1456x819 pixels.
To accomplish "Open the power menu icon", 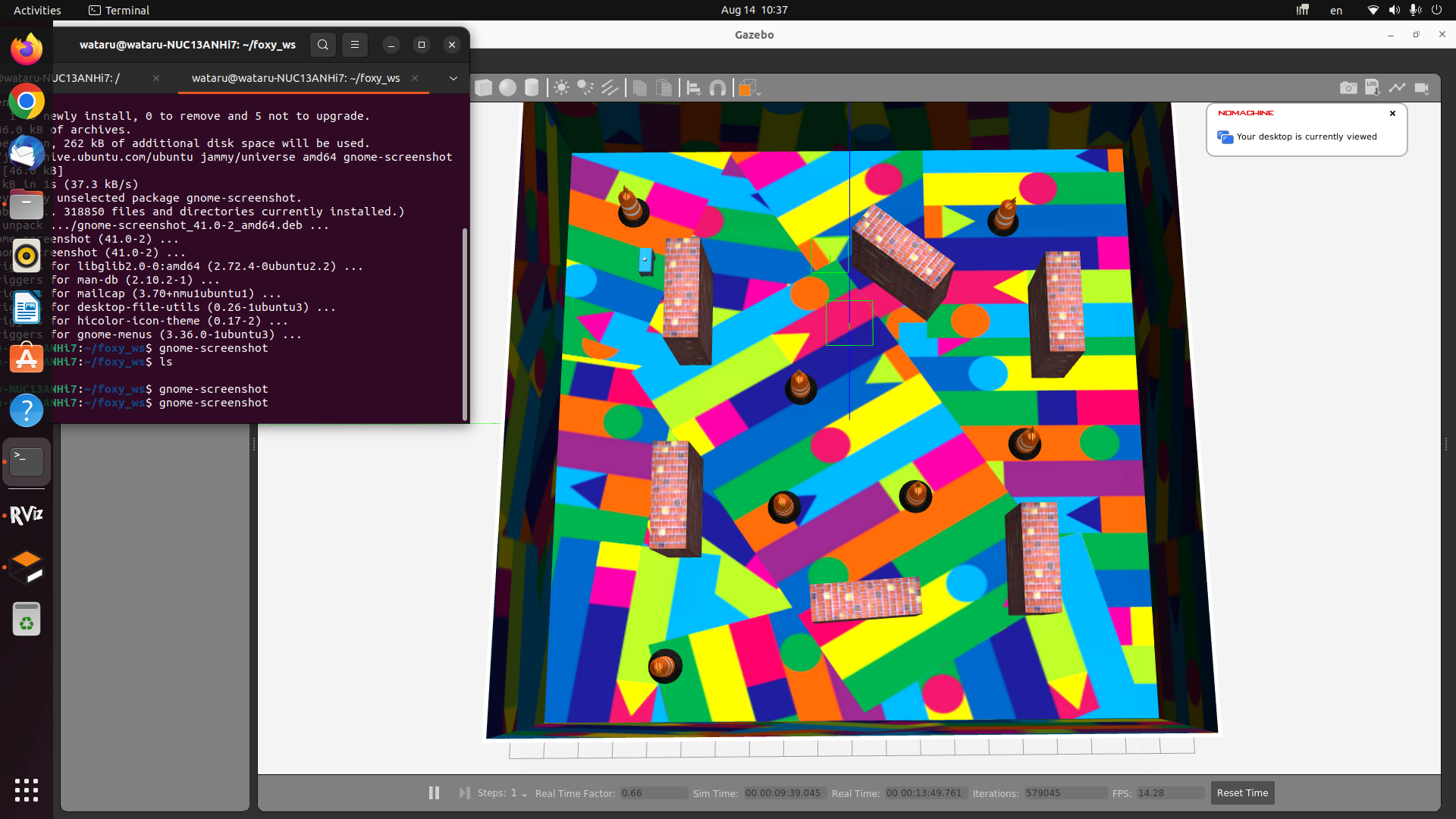I will tap(1436, 10).
